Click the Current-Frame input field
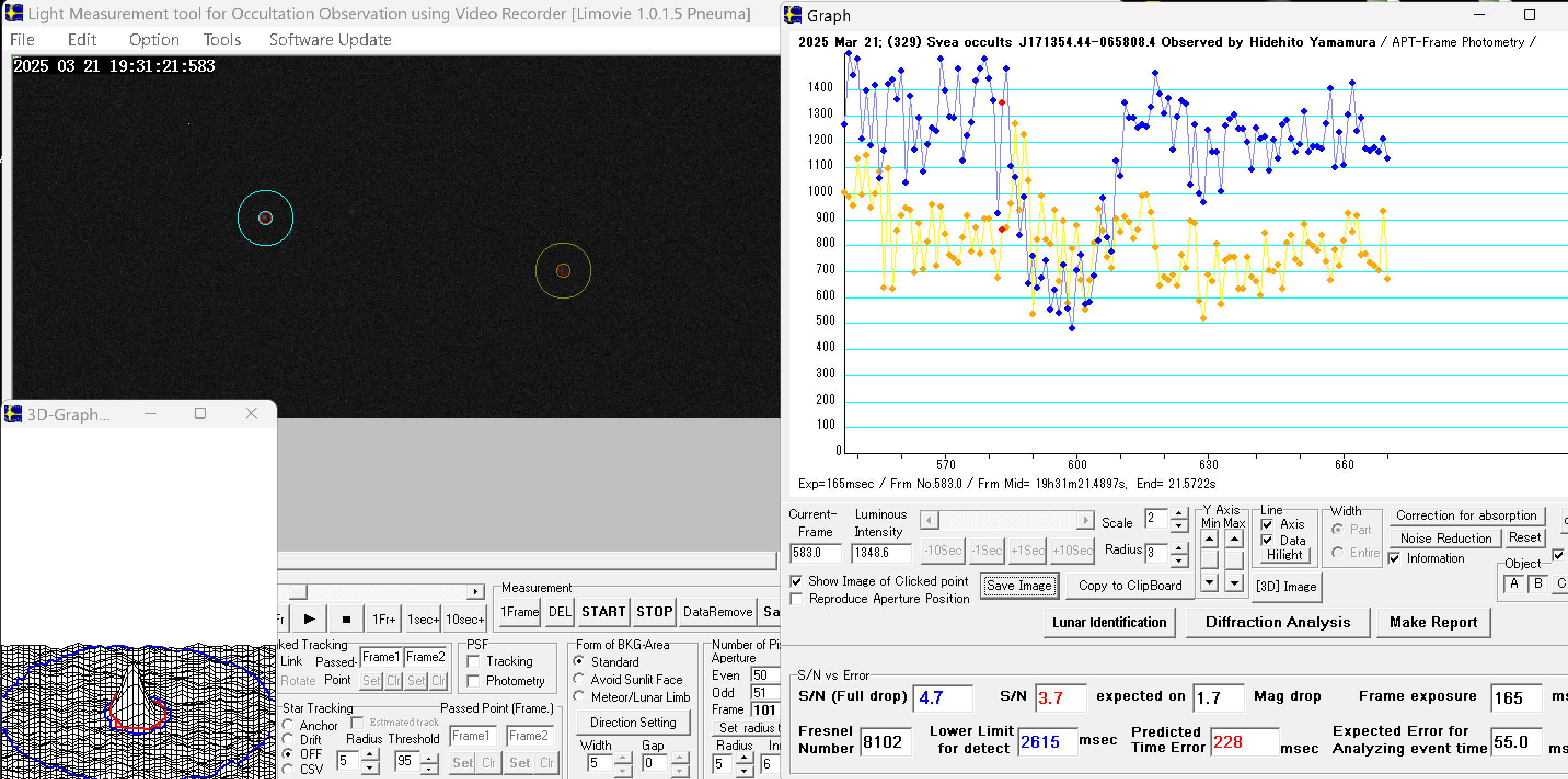The width and height of the screenshot is (1568, 779). 815,552
